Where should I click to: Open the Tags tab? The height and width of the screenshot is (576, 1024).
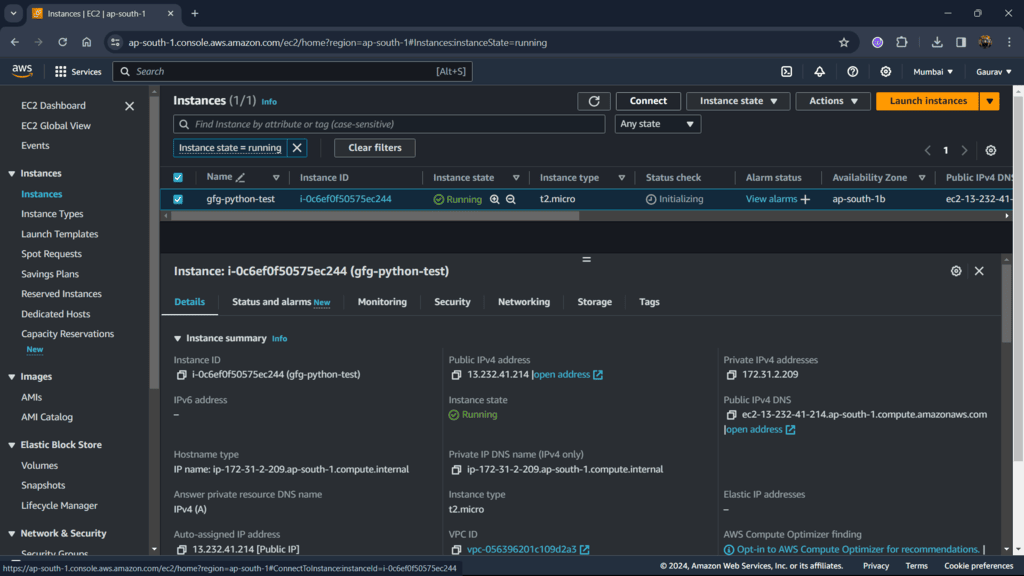click(649, 302)
